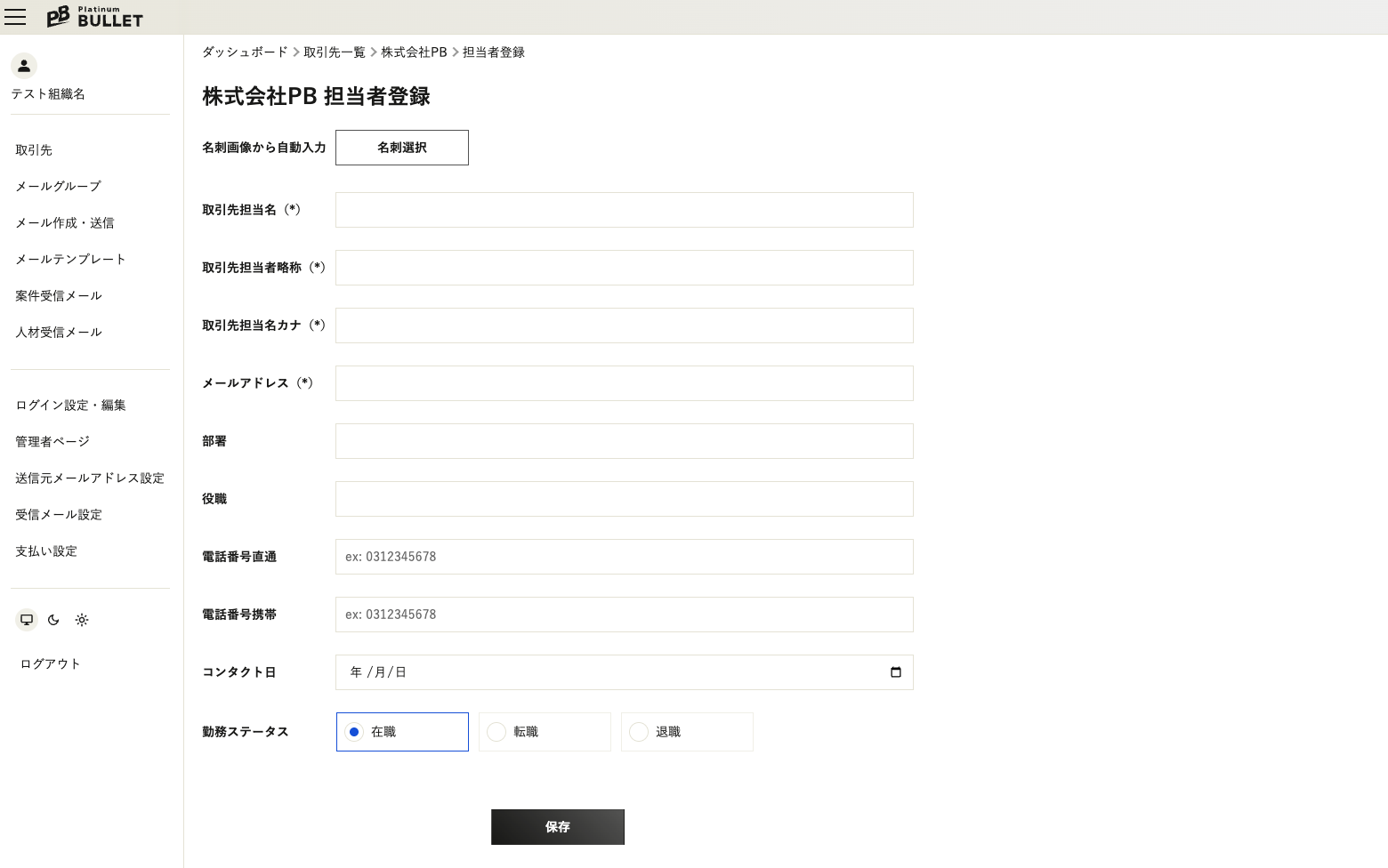
Task: Open the hamburger menu icon
Action: tap(15, 17)
